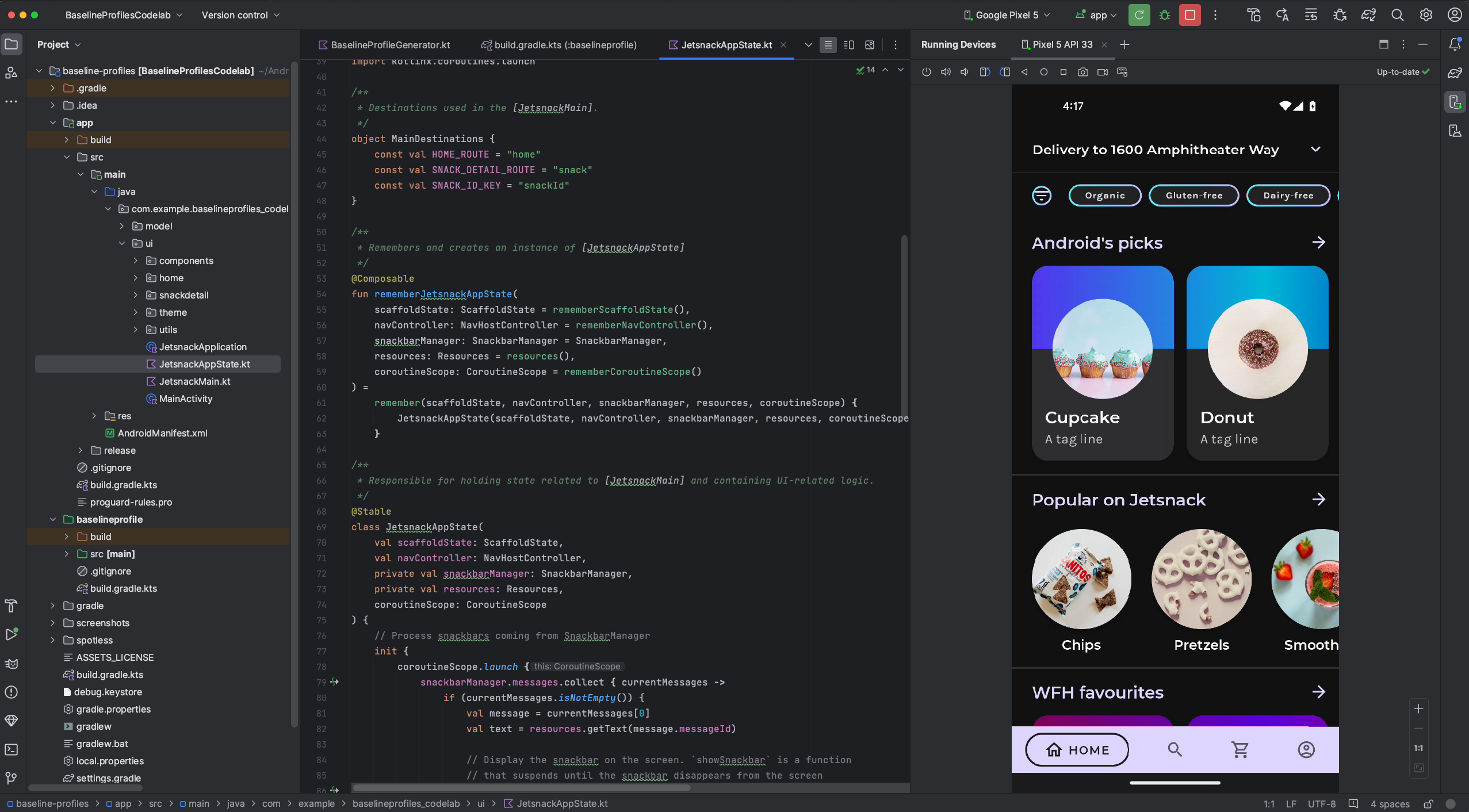Toggle the breakpoint on line 79
This screenshot has height=812, width=1469.
point(323,682)
